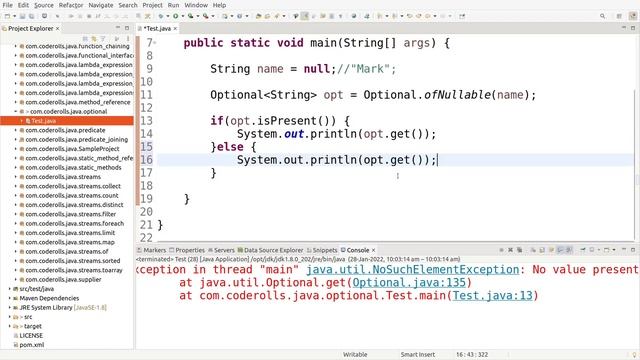Click the Open Type folder icon in toolbar
The height and width of the screenshot is (360, 640).
258,16
